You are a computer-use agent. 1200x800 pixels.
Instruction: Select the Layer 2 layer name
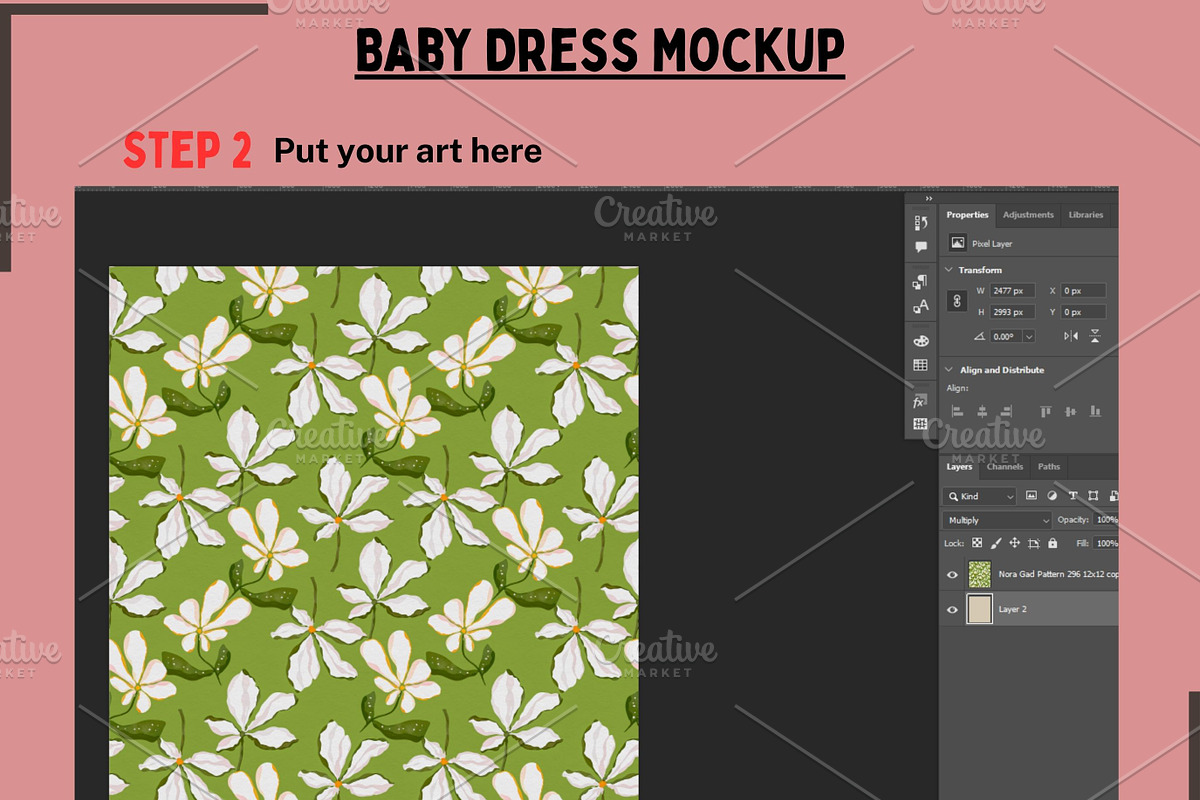1012,609
